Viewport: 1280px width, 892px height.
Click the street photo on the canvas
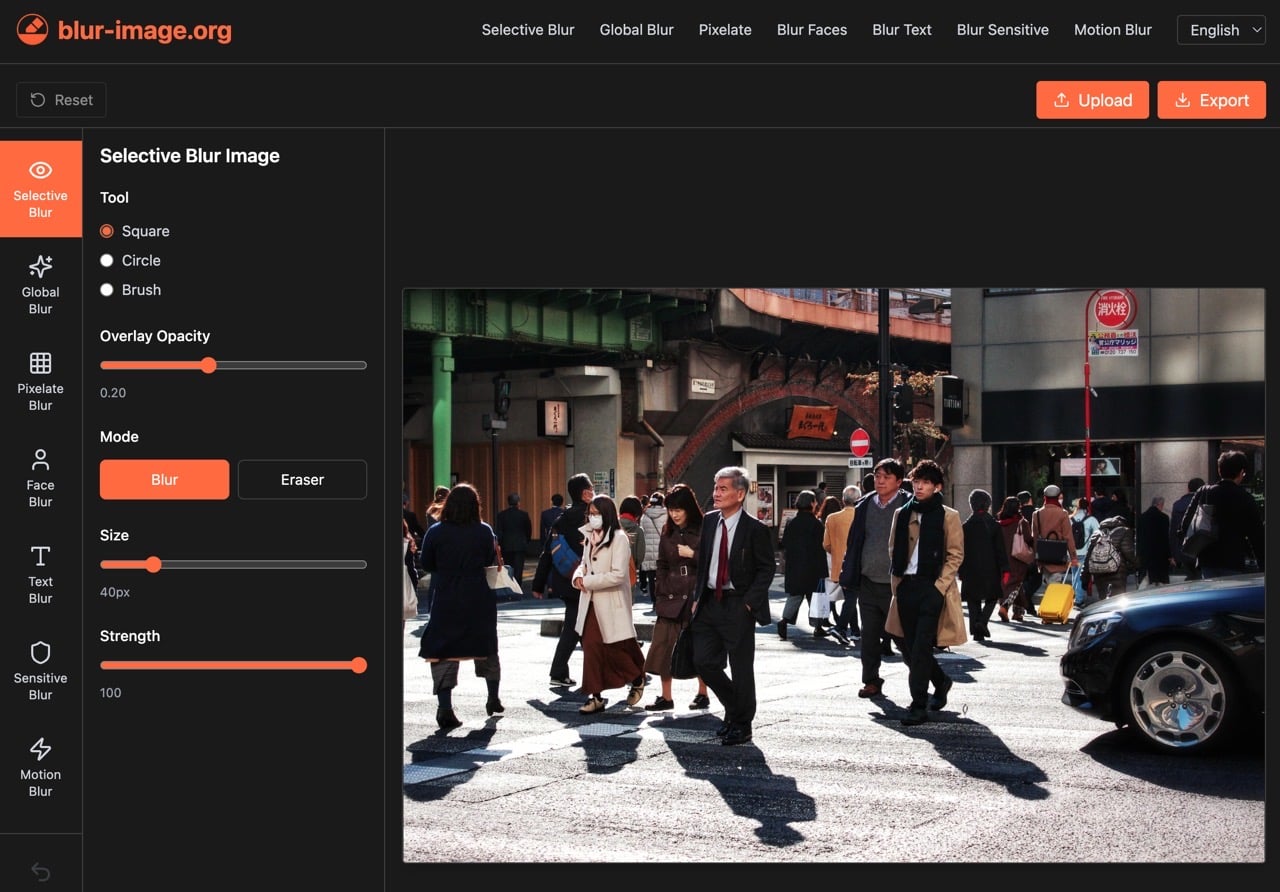click(834, 575)
